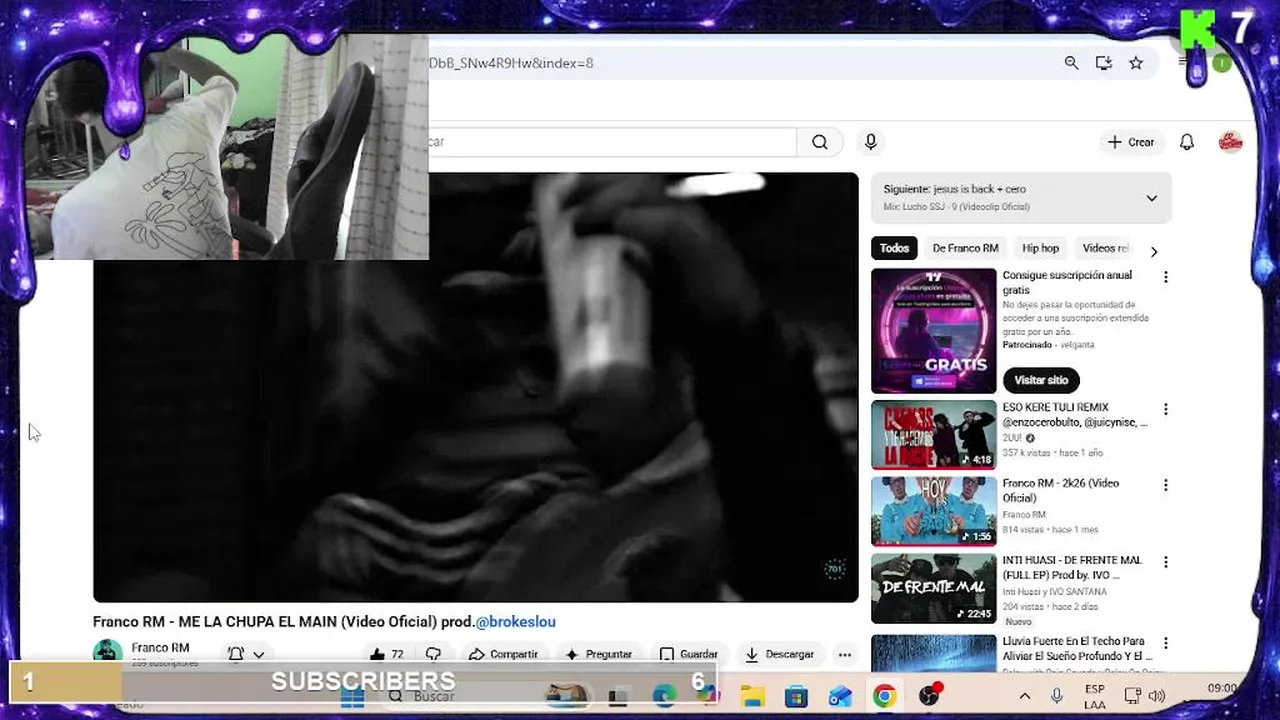Click the Descargar download button
This screenshot has height=720, width=1280.
pos(779,654)
